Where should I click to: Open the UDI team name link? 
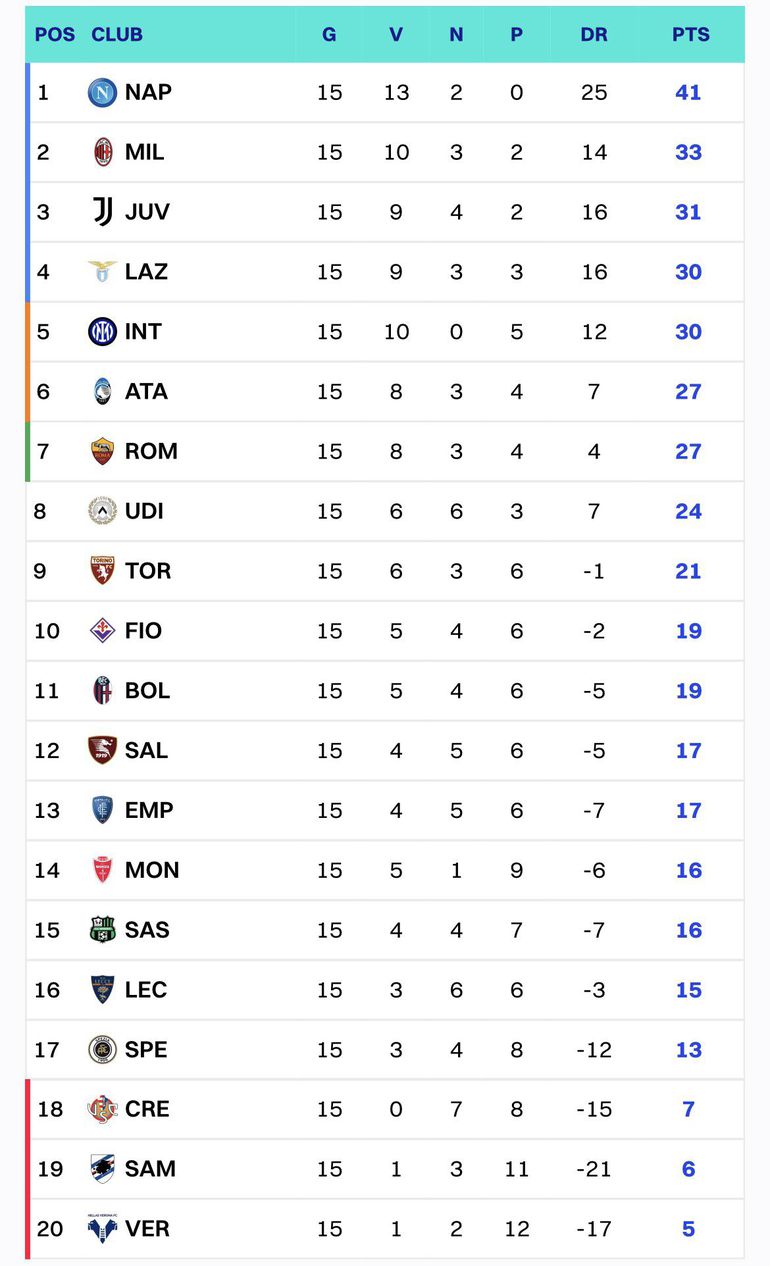pyautogui.click(x=144, y=511)
